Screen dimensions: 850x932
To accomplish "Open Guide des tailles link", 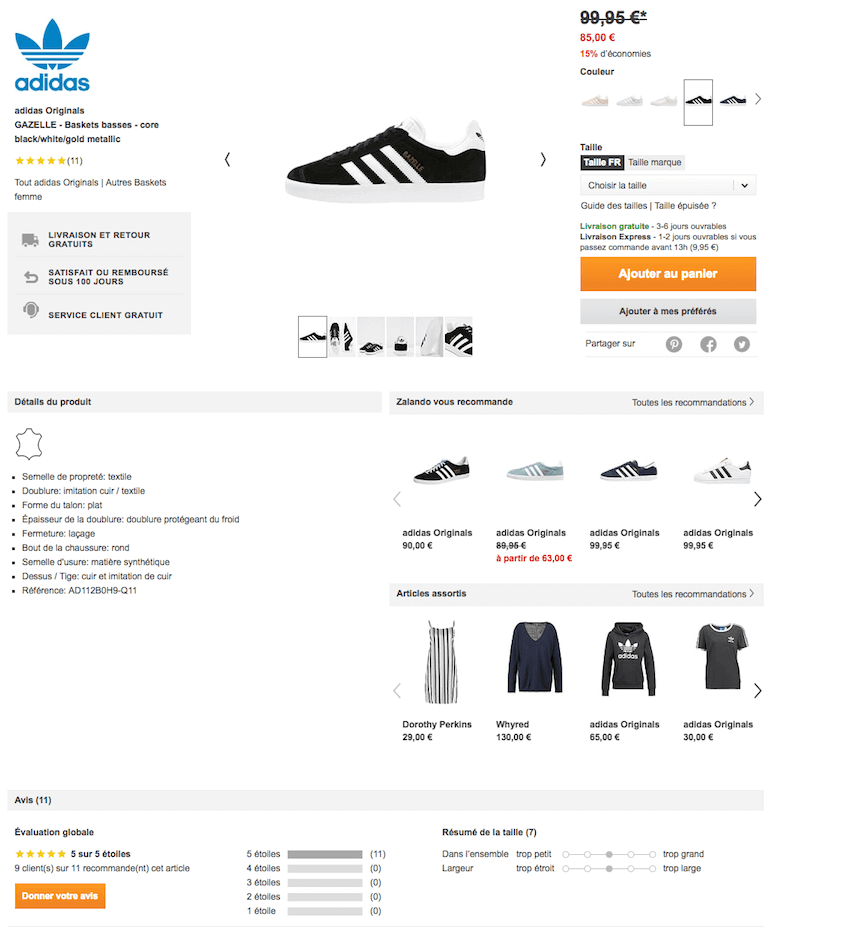I will (x=613, y=206).
